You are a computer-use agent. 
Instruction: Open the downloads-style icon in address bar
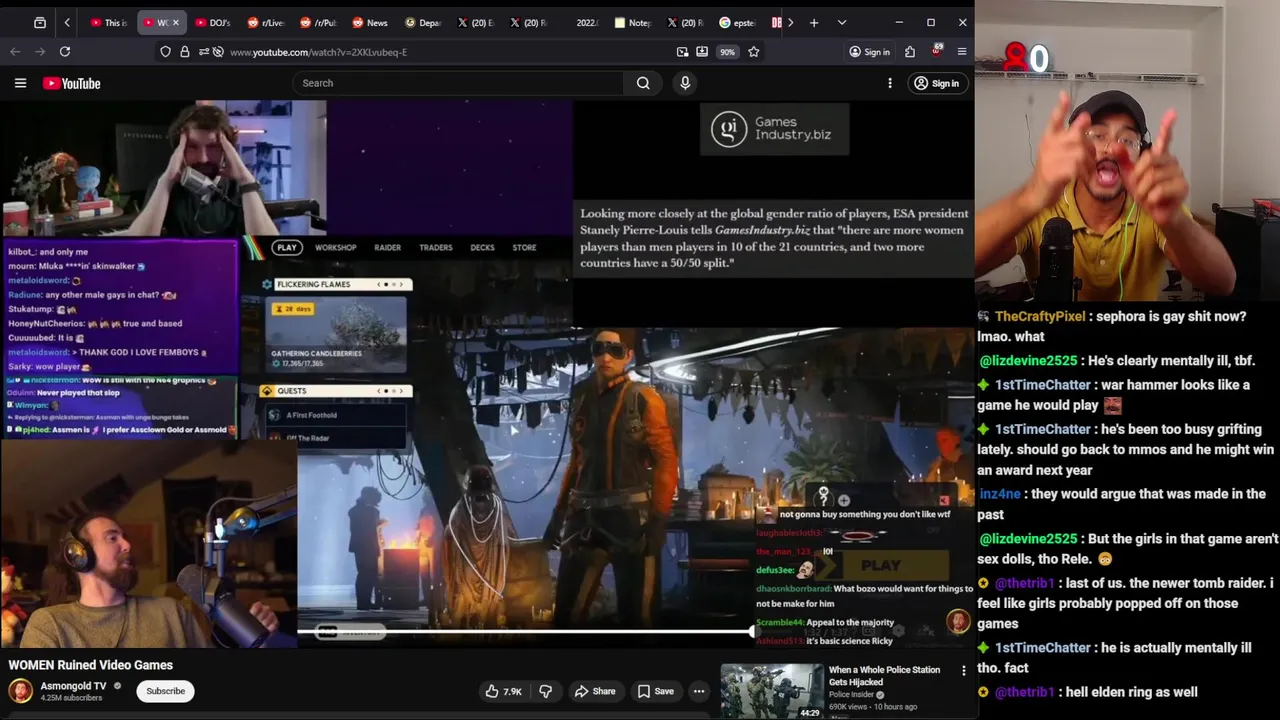tap(702, 52)
